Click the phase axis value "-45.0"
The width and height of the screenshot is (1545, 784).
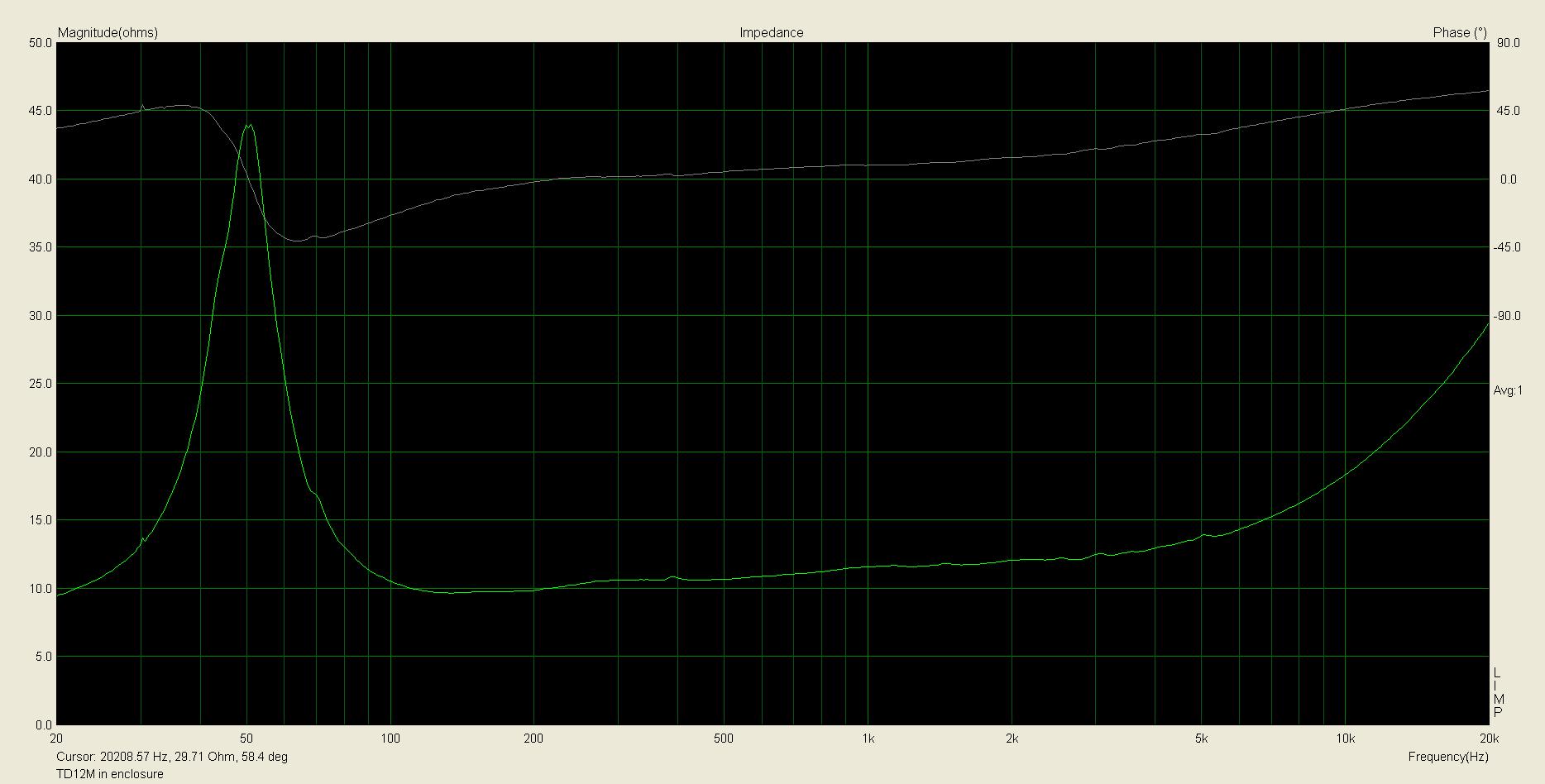pyautogui.click(x=1507, y=247)
